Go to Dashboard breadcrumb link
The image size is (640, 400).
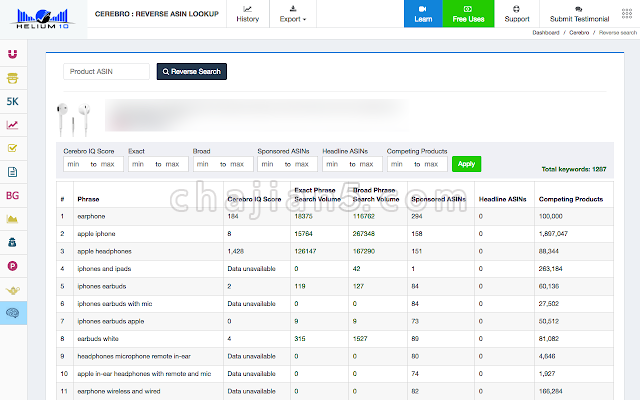pyautogui.click(x=546, y=33)
